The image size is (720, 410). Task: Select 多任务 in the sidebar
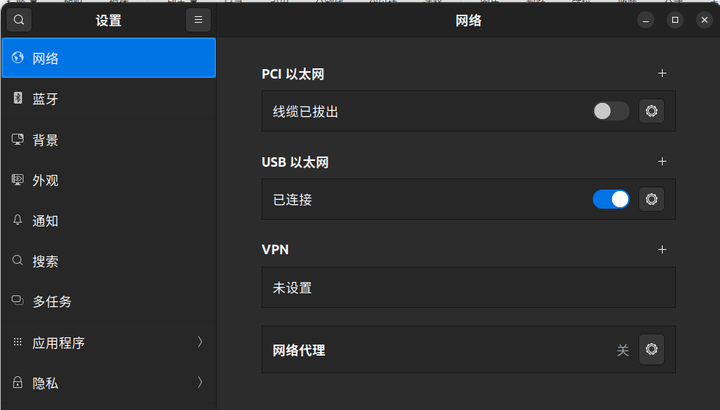[x=52, y=301]
